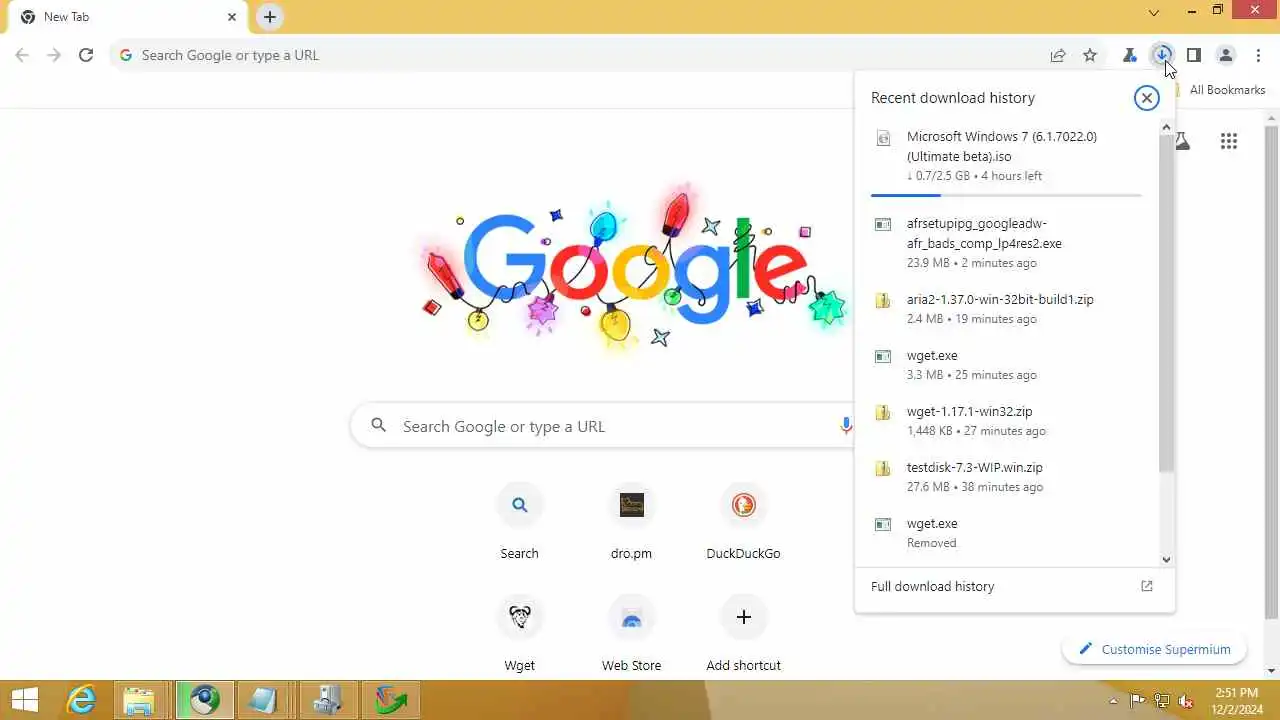Click the taskbar clock showing 2:51 PM
This screenshot has width=1280, height=720.
click(x=1237, y=701)
